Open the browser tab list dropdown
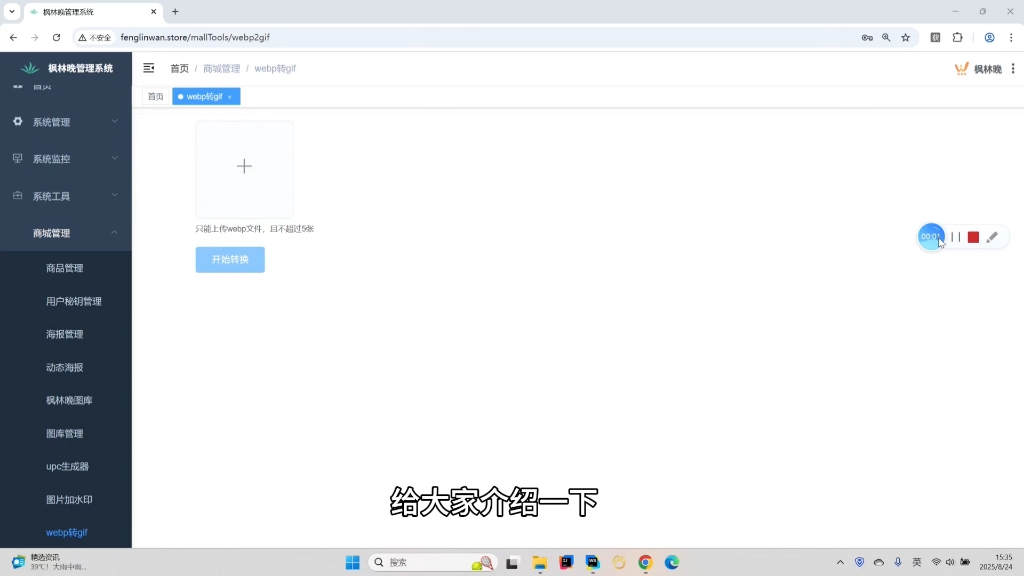Viewport: 1024px width, 576px height. click(x=12, y=11)
